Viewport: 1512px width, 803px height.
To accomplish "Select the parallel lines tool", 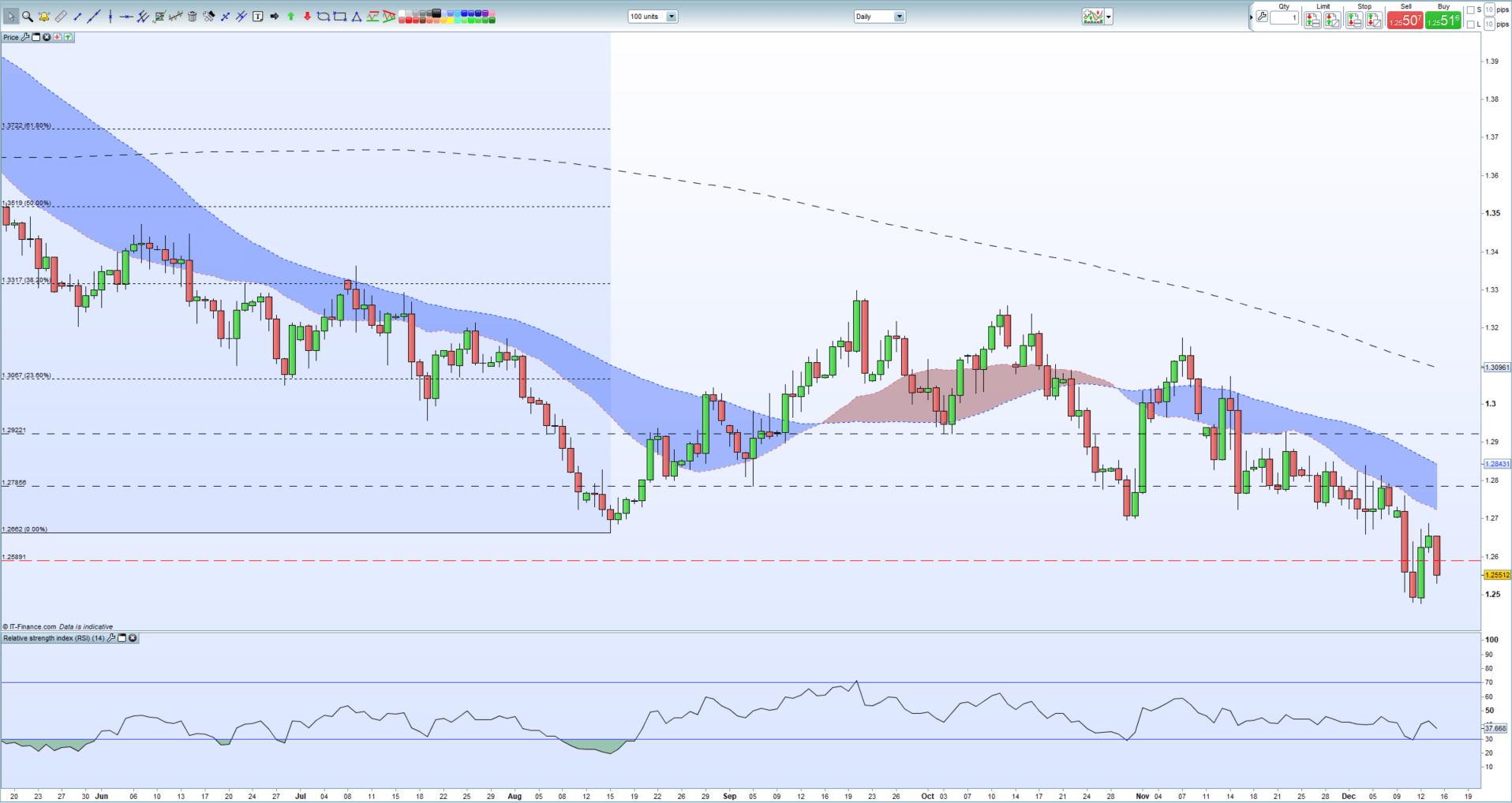I will click(x=241, y=17).
